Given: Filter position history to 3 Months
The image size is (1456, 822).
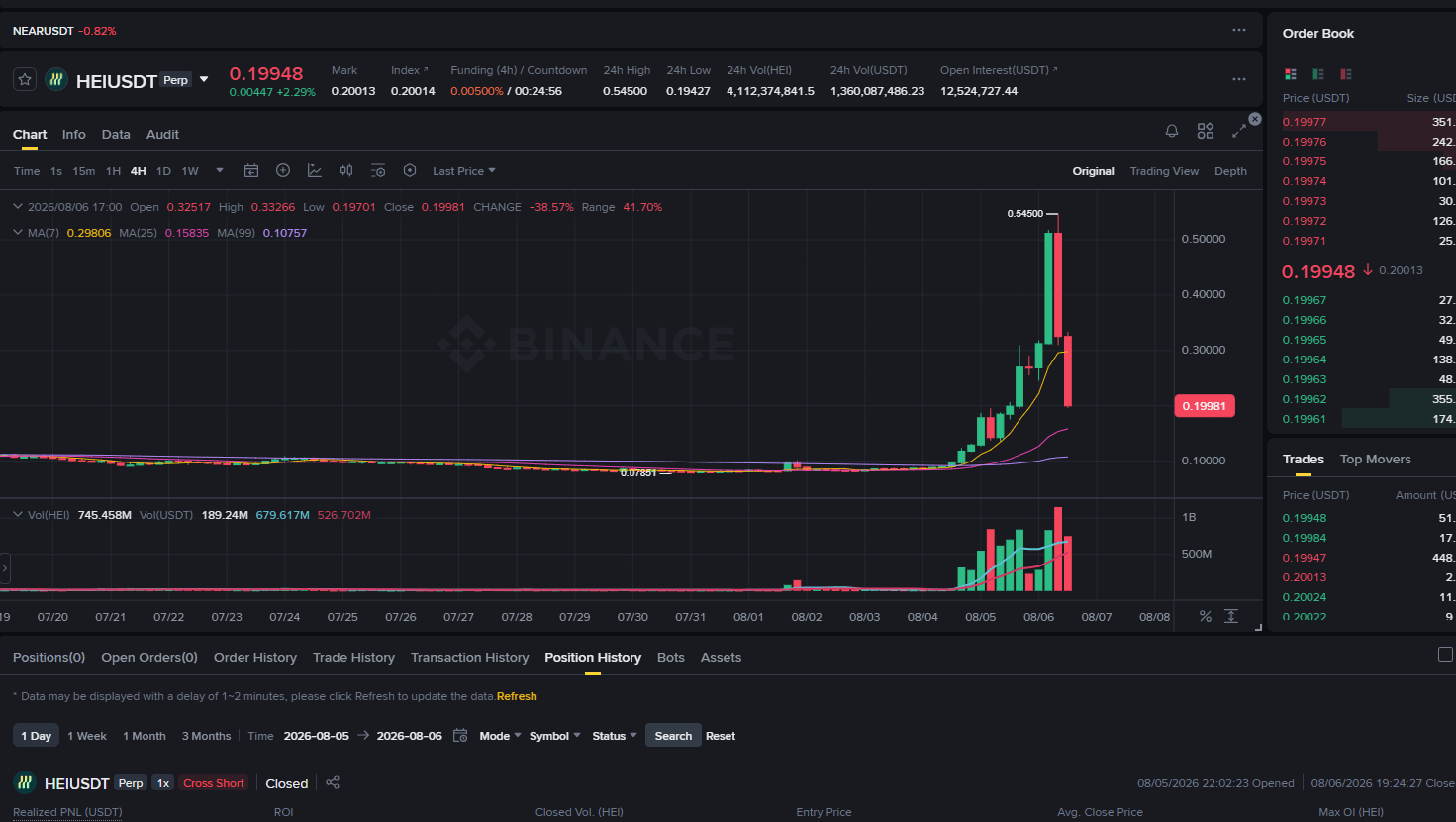Looking at the screenshot, I should pos(206,736).
